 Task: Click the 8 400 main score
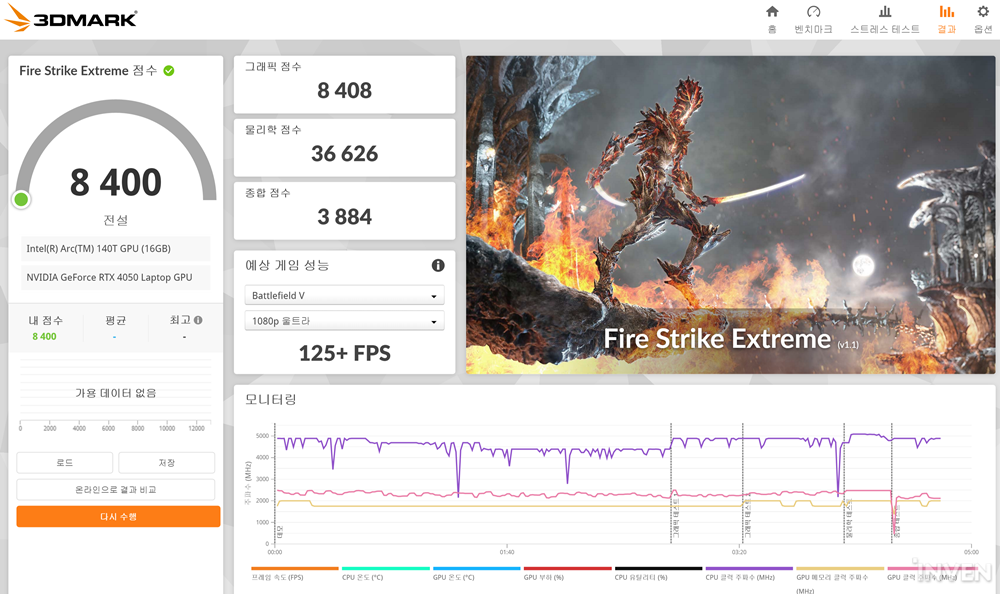[115, 182]
